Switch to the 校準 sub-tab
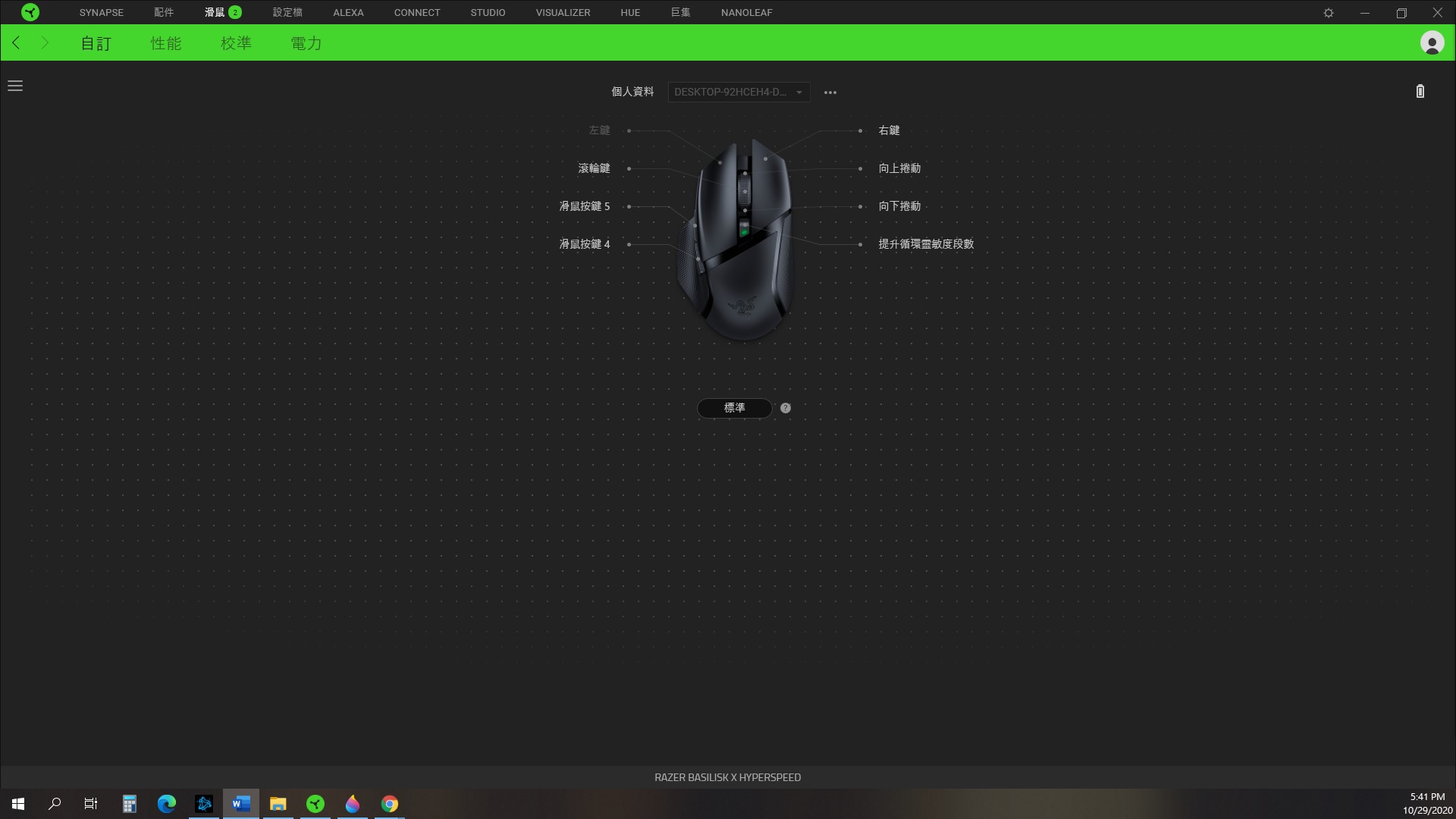The height and width of the screenshot is (819, 1456). [236, 43]
